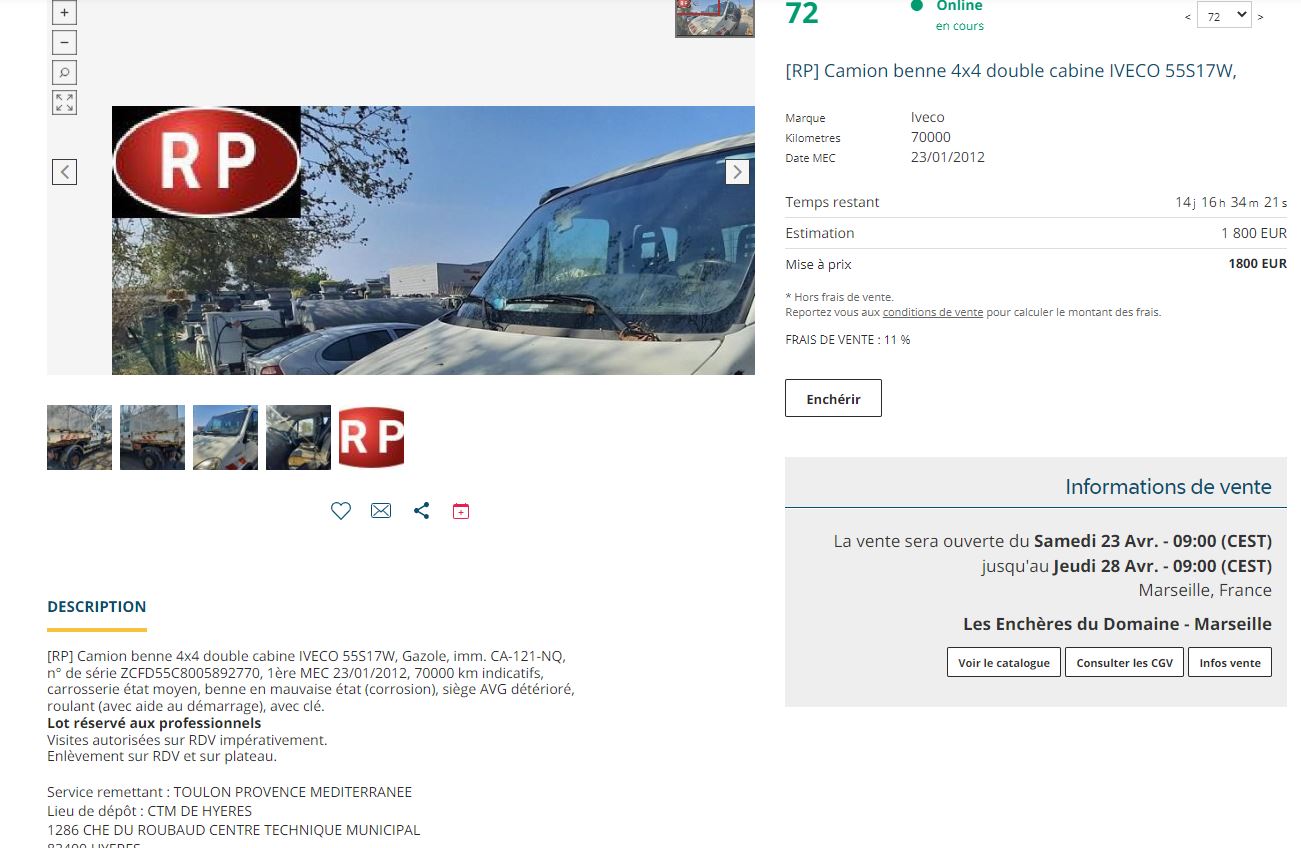Show the previous photo with left arrow
This screenshot has height=848, width=1301.
pos(64,172)
